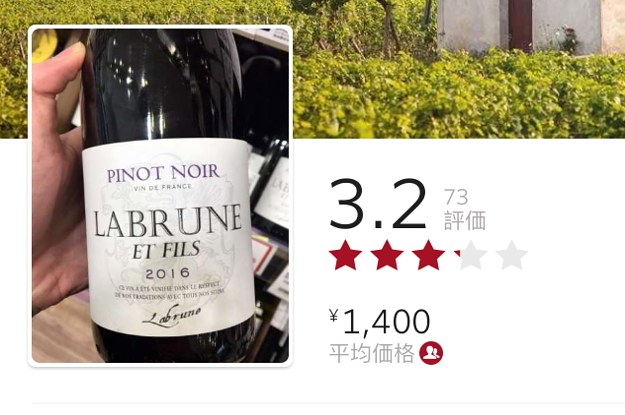Select the first red rating star
The image size is (625, 415).
(x=345, y=255)
